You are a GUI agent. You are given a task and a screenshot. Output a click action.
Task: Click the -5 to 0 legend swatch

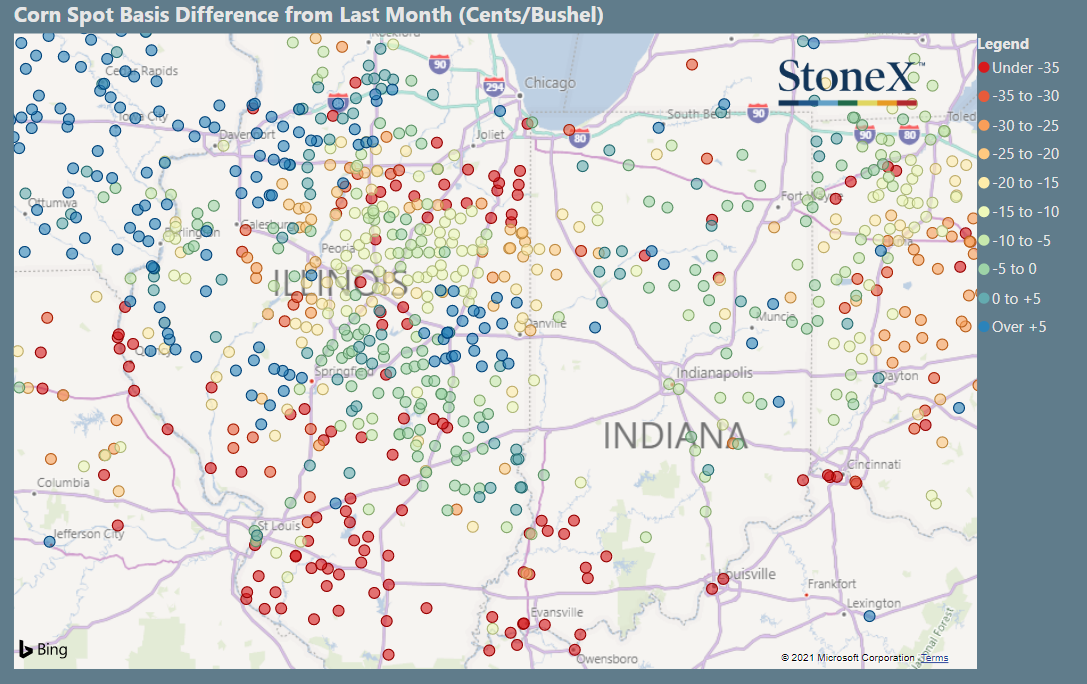tap(984, 269)
